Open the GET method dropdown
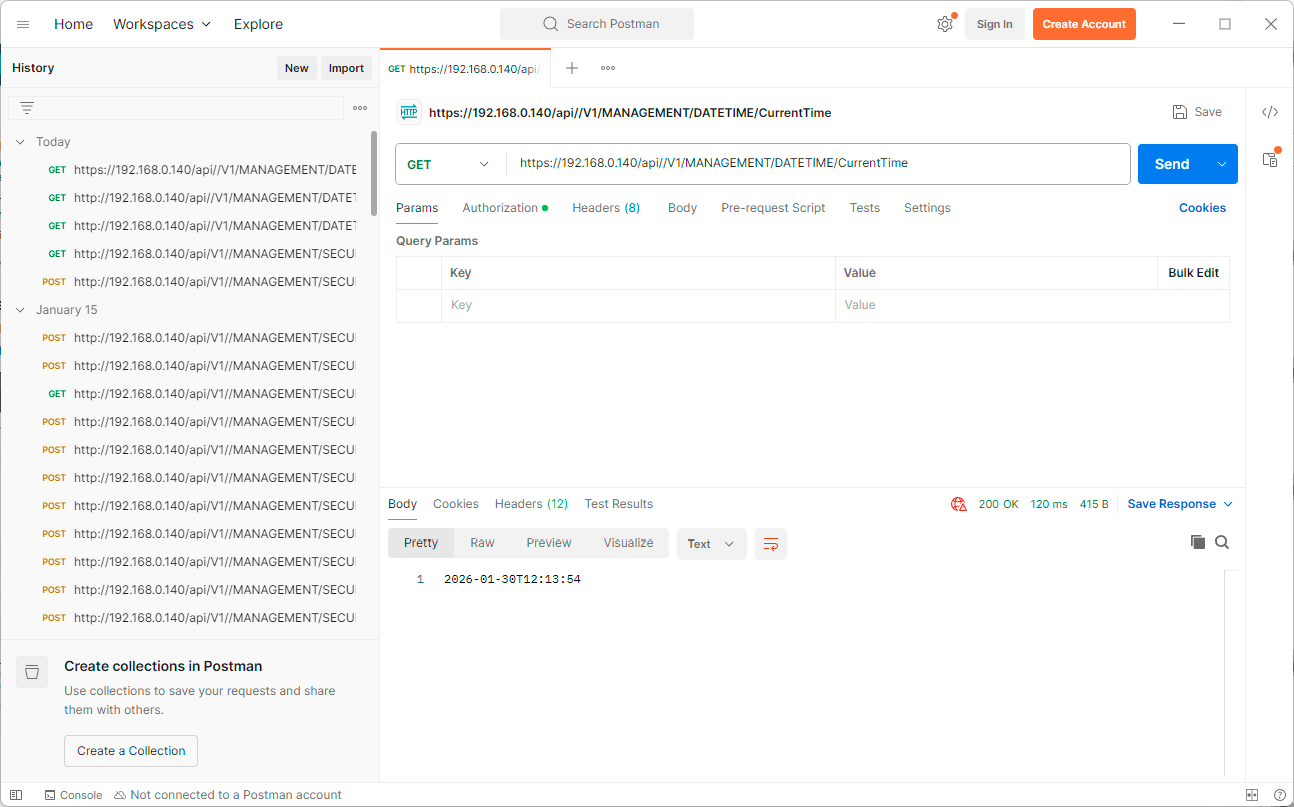This screenshot has height=807, width=1294. 450,164
